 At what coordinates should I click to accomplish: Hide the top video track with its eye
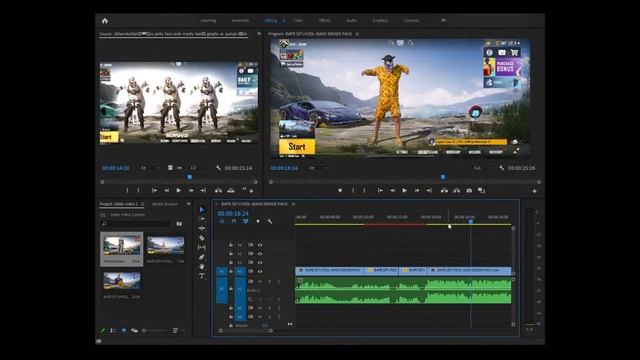click(260, 245)
